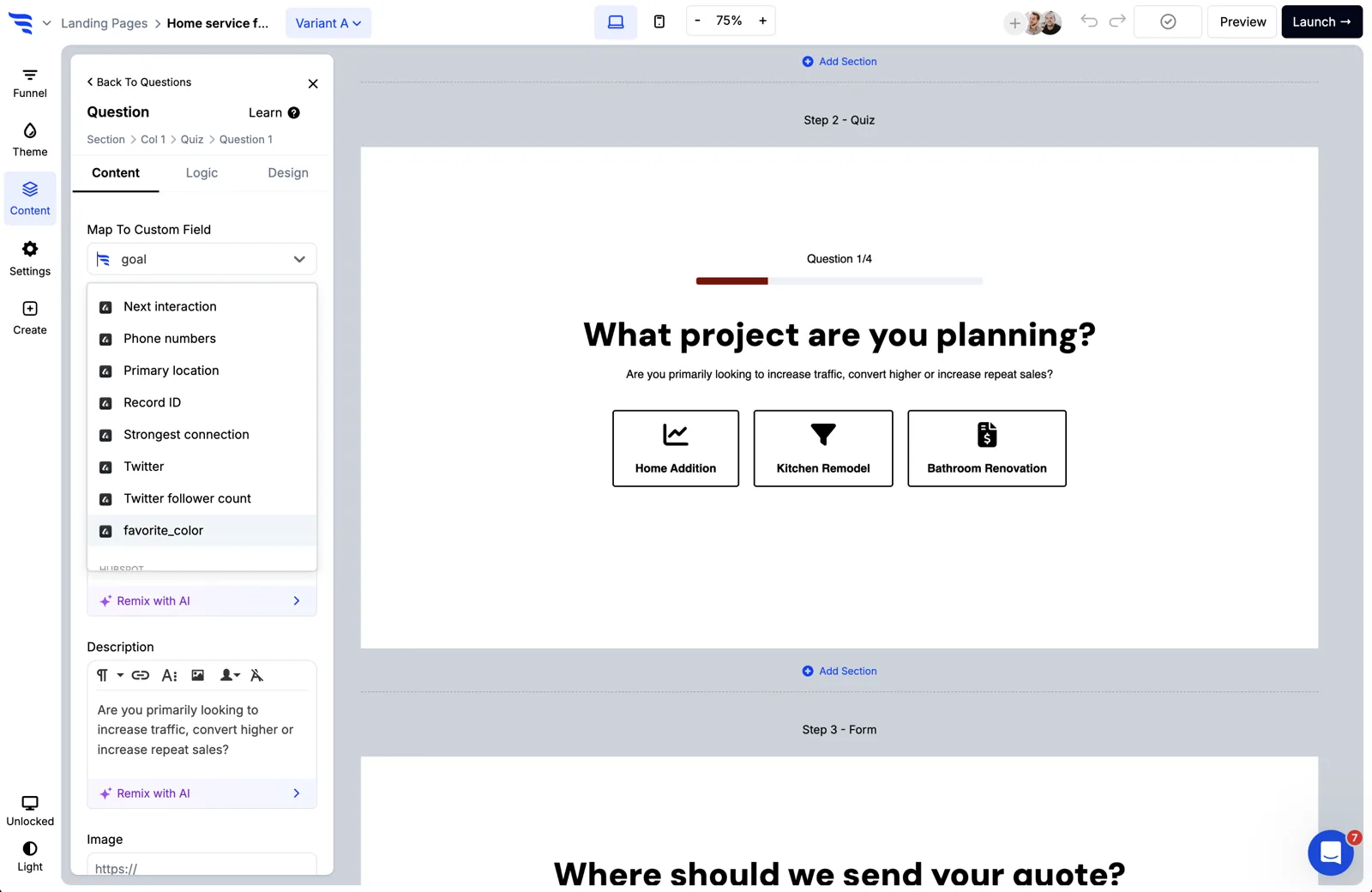The height and width of the screenshot is (892, 1372).
Task: Choose Strongest connection field option
Action: tap(202, 435)
